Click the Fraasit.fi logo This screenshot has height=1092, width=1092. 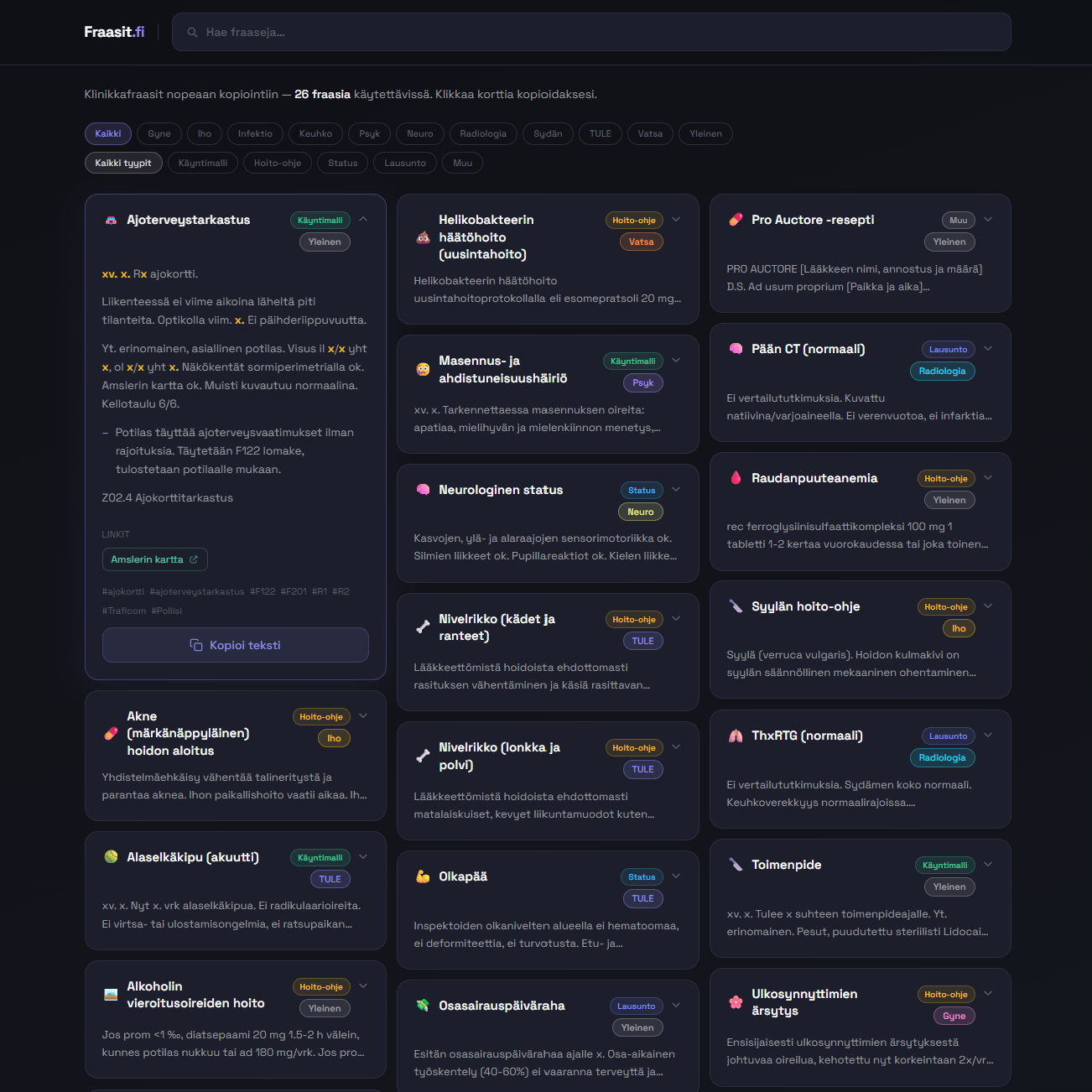click(114, 32)
